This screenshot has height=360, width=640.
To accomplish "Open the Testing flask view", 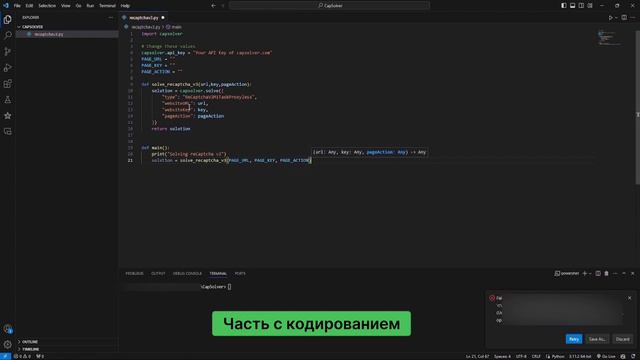I will [7, 100].
